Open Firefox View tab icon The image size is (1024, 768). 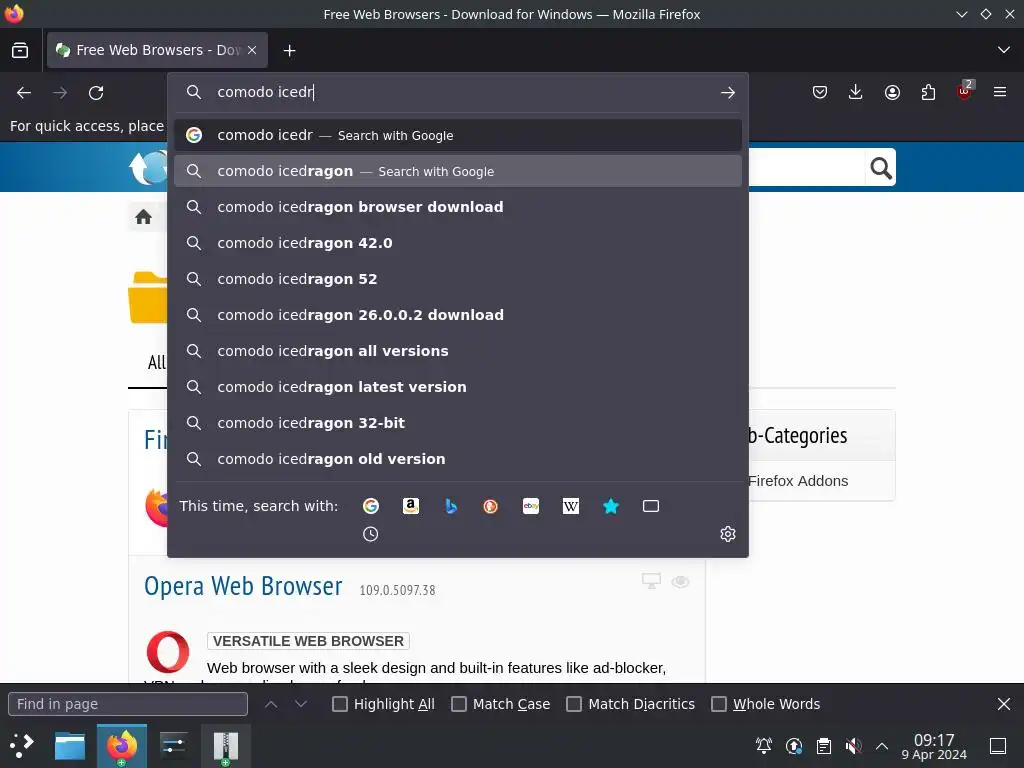coord(20,50)
